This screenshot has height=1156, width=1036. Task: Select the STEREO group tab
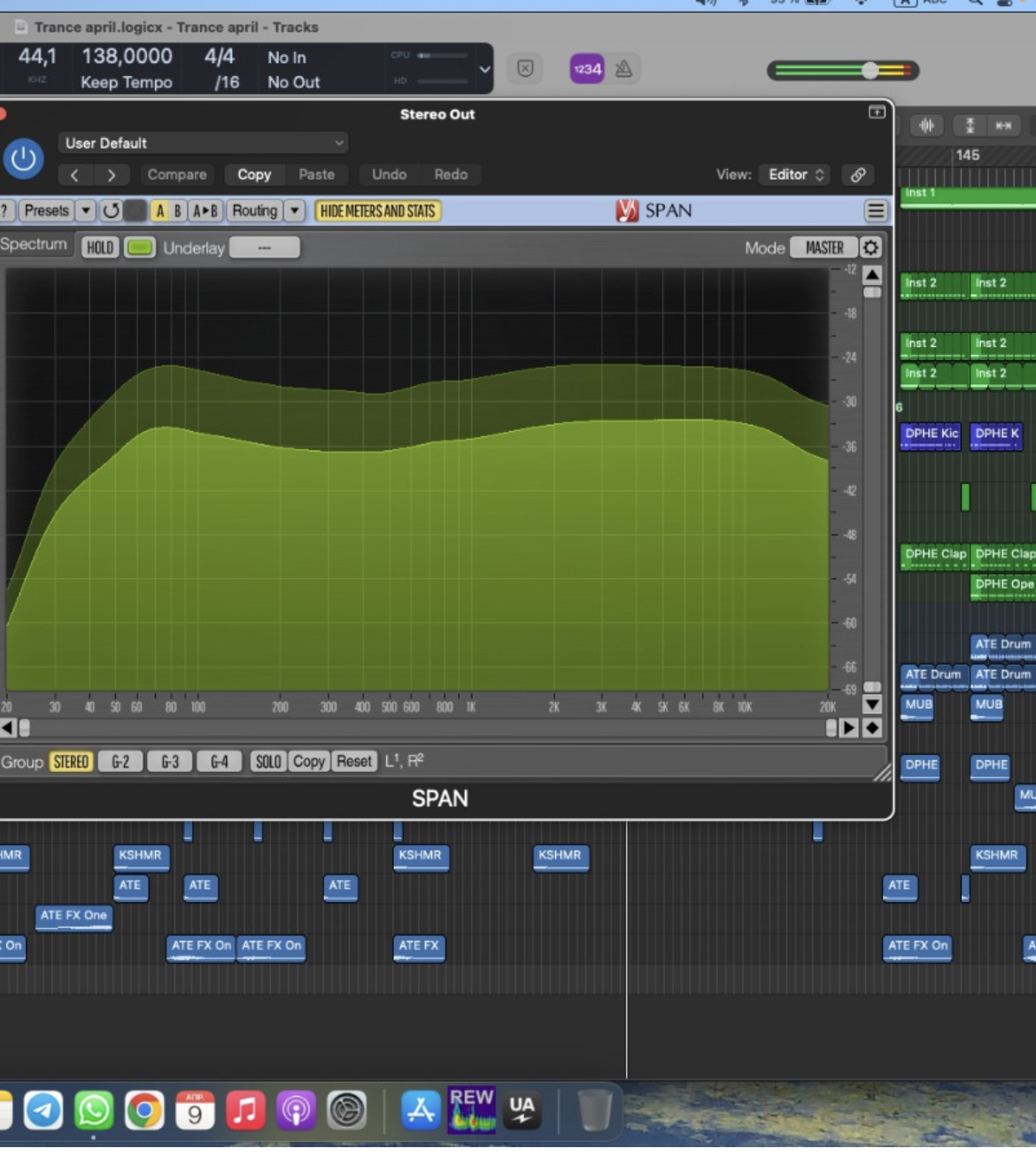71,762
